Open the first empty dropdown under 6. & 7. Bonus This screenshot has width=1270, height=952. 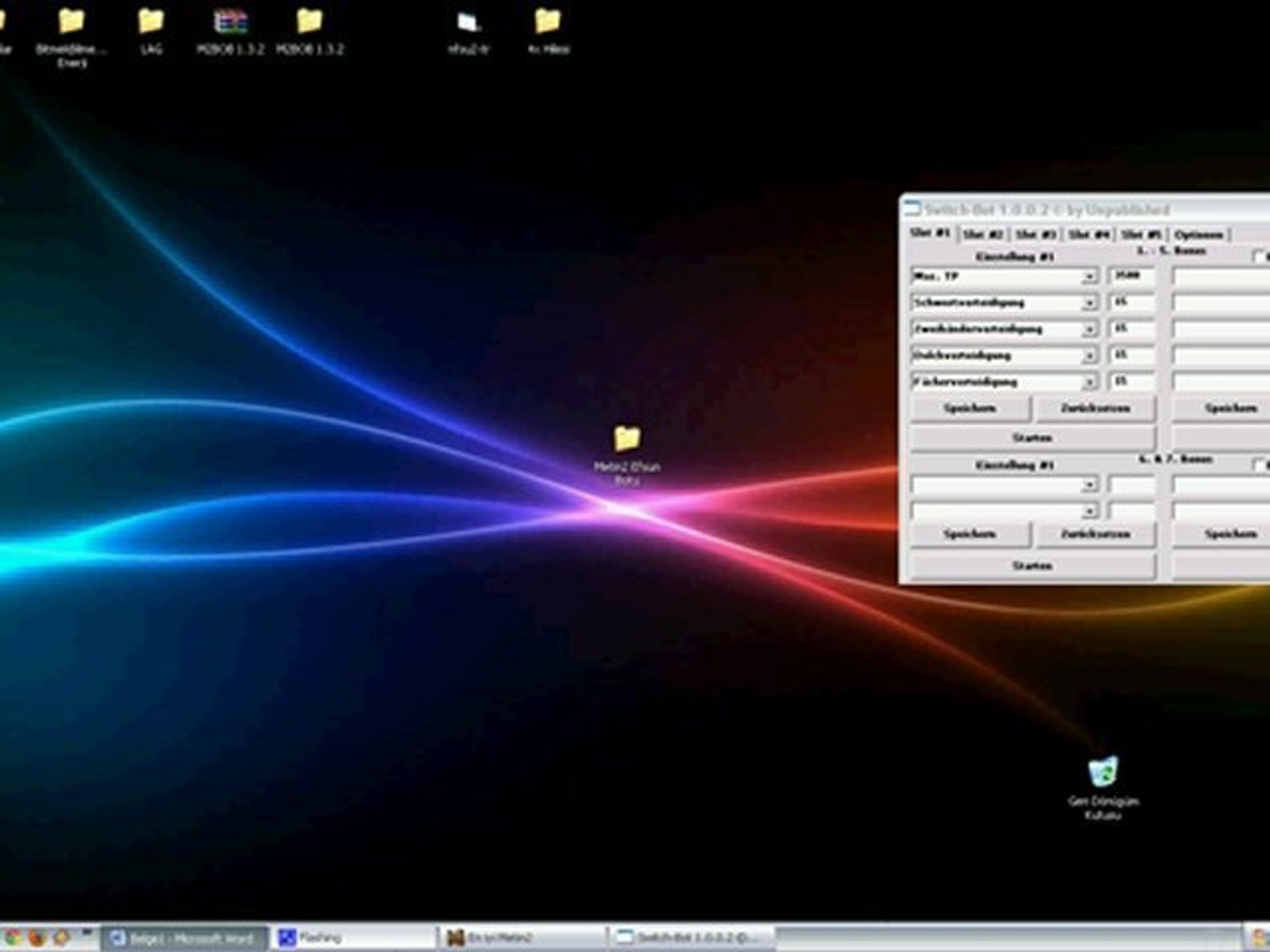coord(1089,485)
